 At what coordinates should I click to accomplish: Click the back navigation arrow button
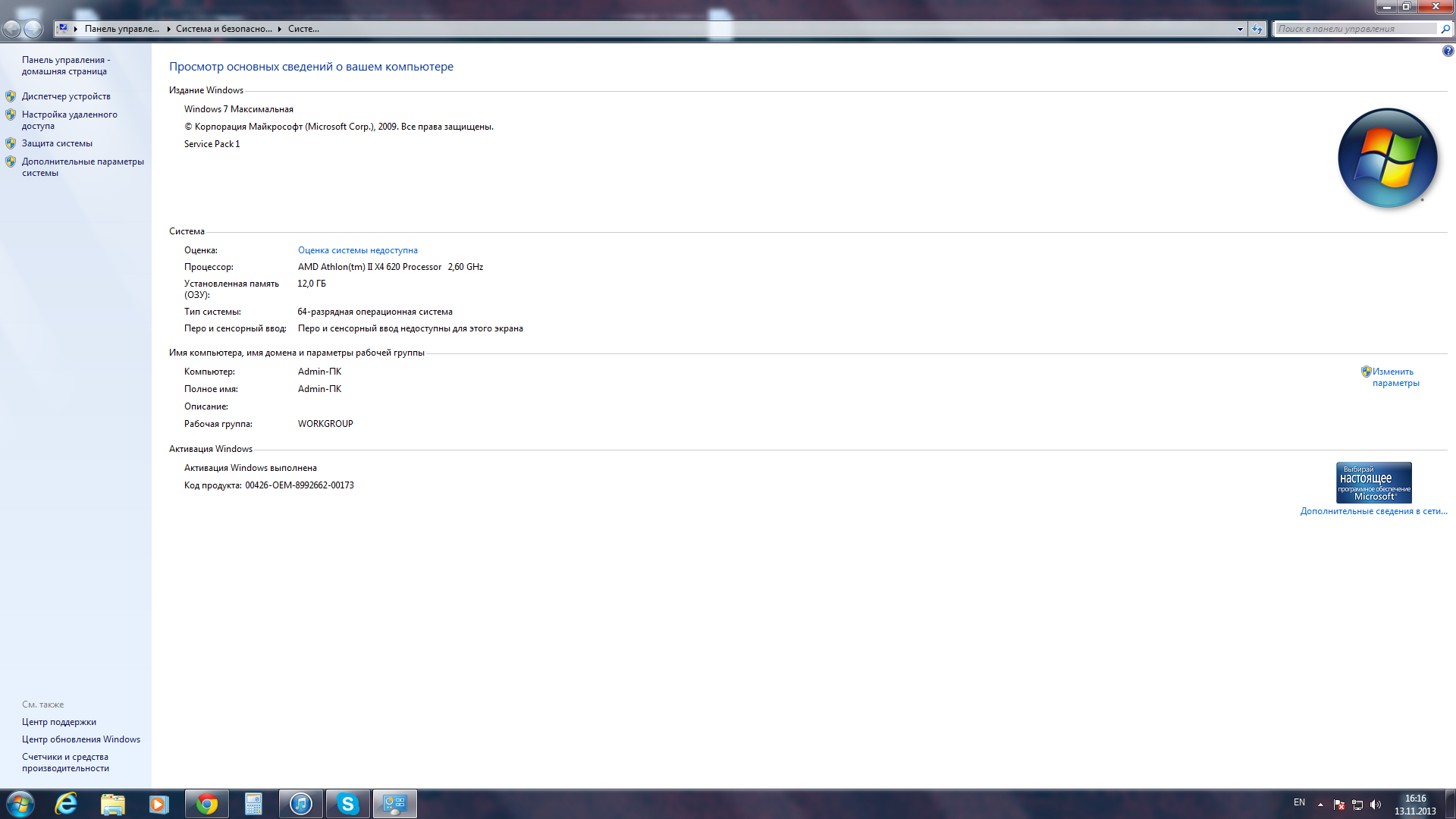[12, 29]
